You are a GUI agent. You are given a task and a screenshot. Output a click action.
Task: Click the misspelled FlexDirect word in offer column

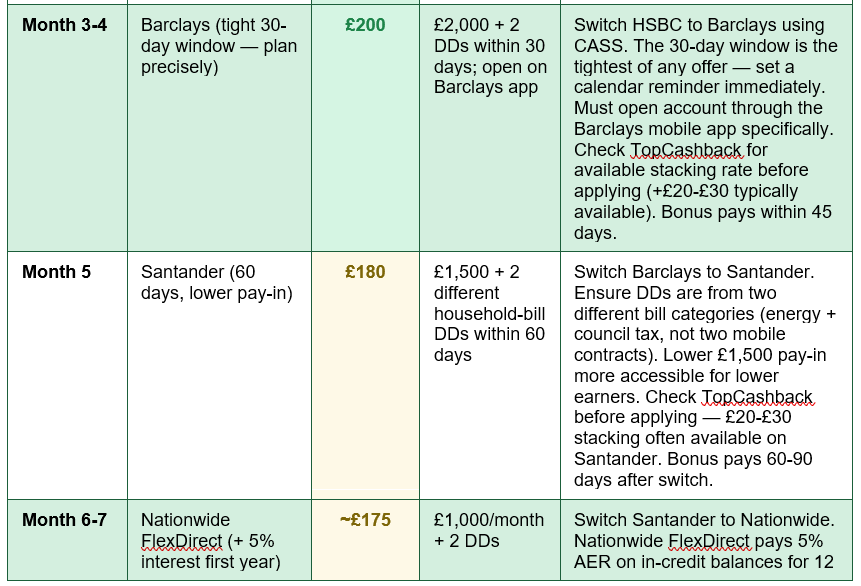[181, 542]
